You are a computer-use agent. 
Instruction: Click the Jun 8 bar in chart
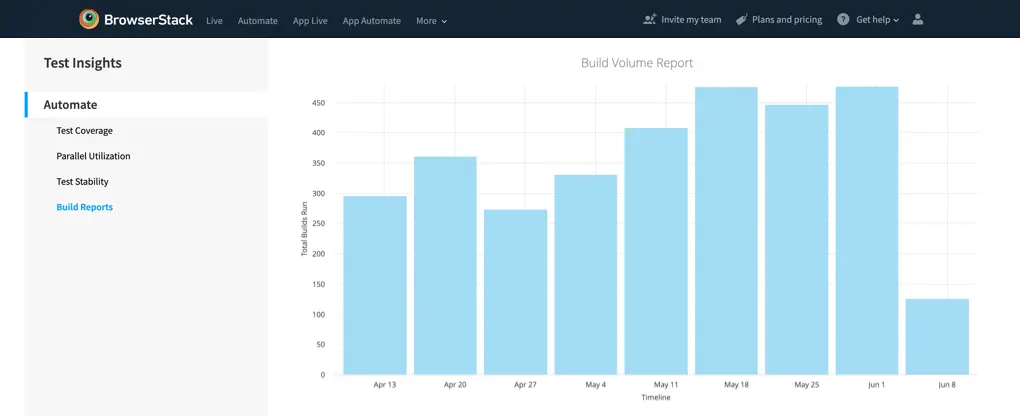click(x=937, y=336)
